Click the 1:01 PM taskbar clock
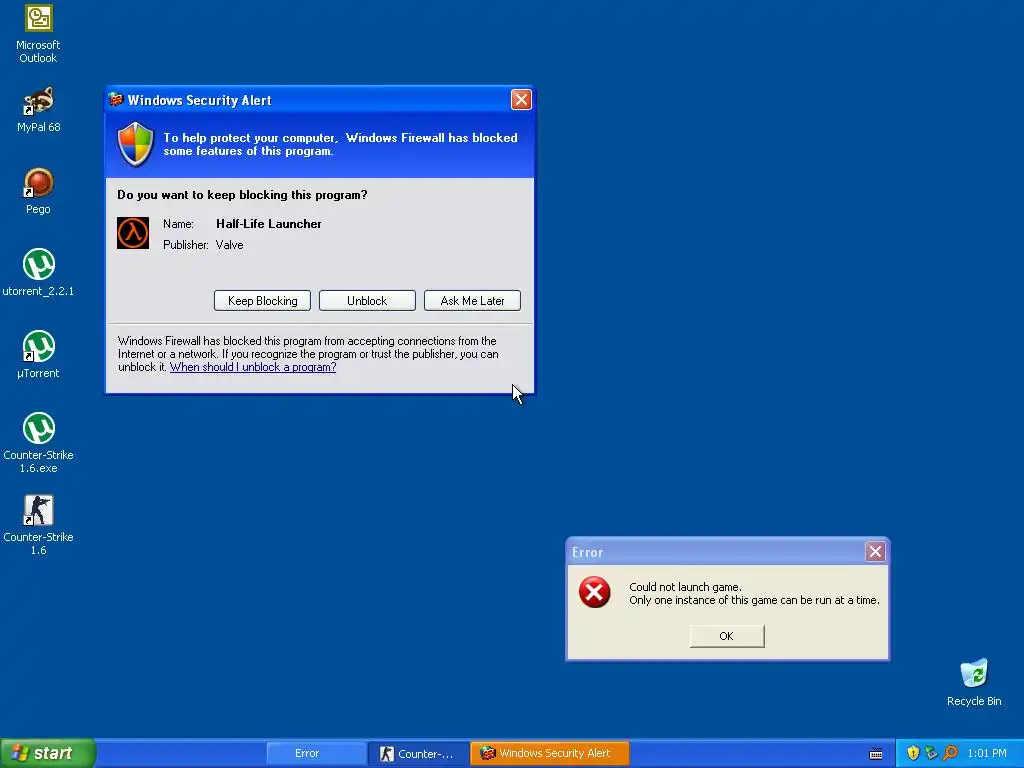Viewport: 1024px width, 768px height. click(987, 753)
